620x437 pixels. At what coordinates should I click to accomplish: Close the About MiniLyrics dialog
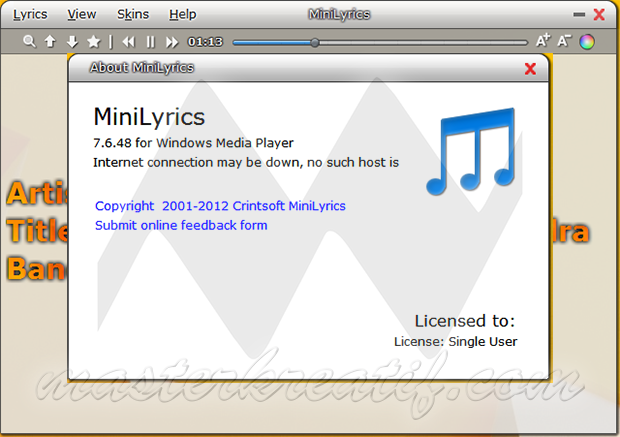click(x=530, y=69)
